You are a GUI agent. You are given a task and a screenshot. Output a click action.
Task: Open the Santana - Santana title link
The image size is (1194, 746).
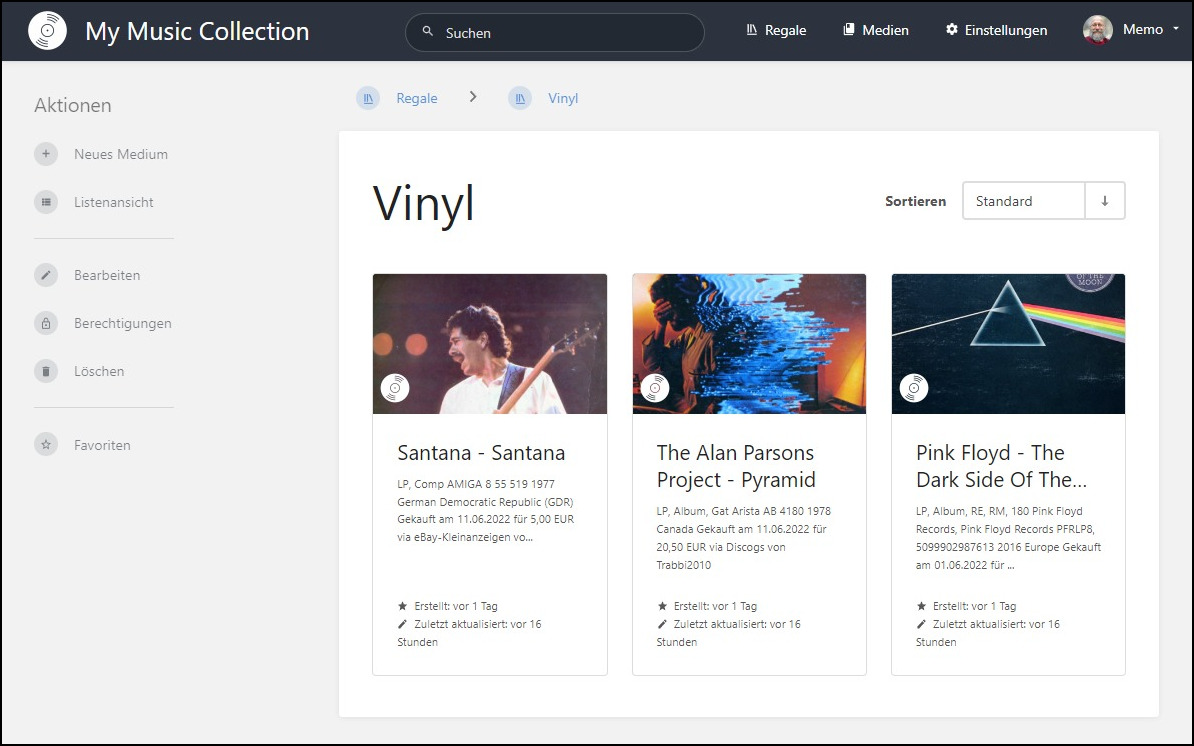coord(481,453)
